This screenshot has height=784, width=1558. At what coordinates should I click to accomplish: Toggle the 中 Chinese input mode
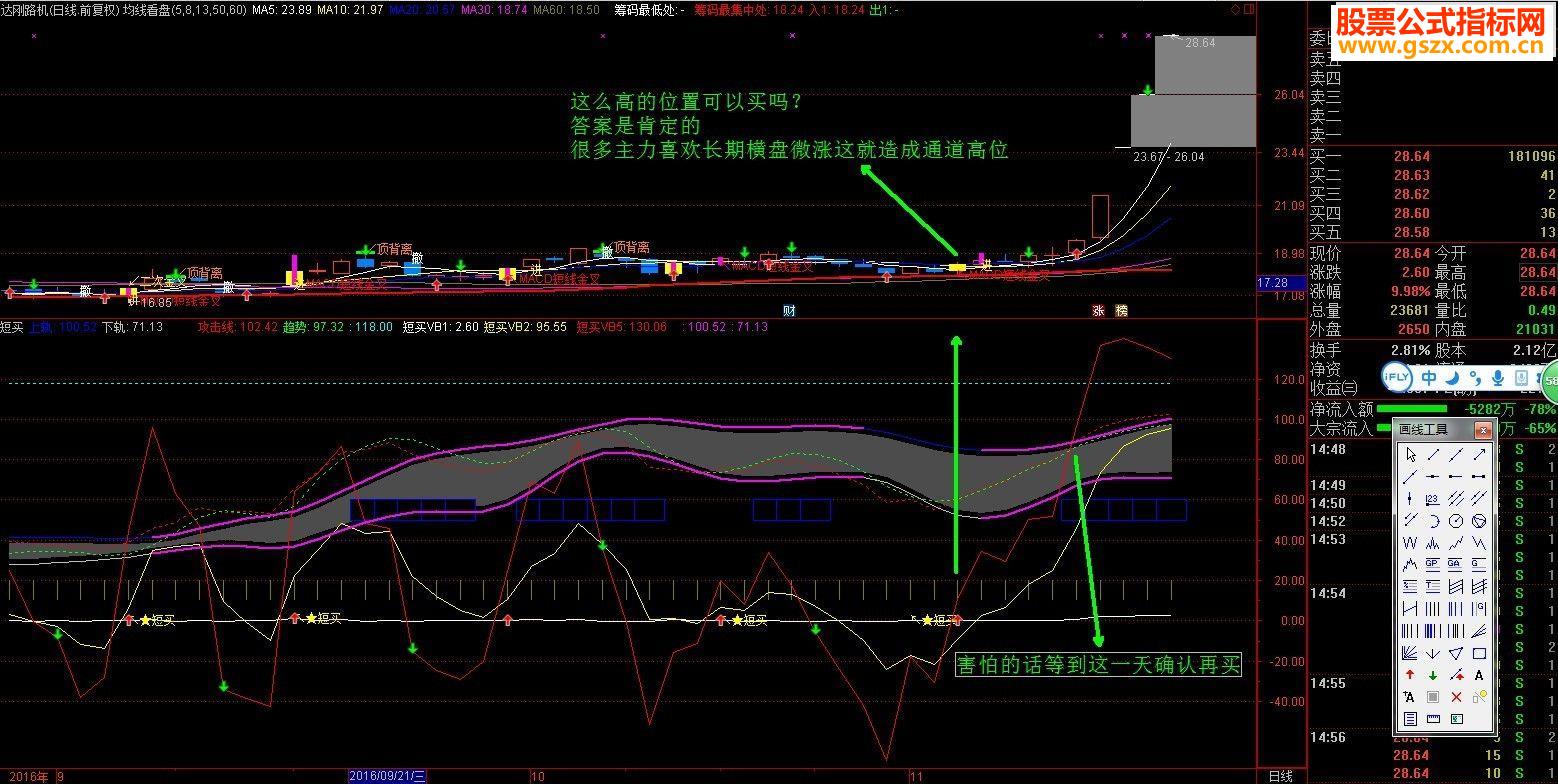pos(1429,377)
